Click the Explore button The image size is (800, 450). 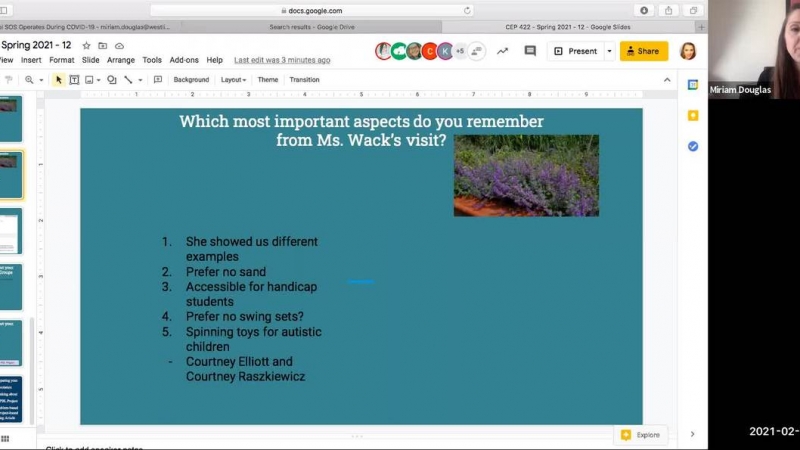[640, 435]
